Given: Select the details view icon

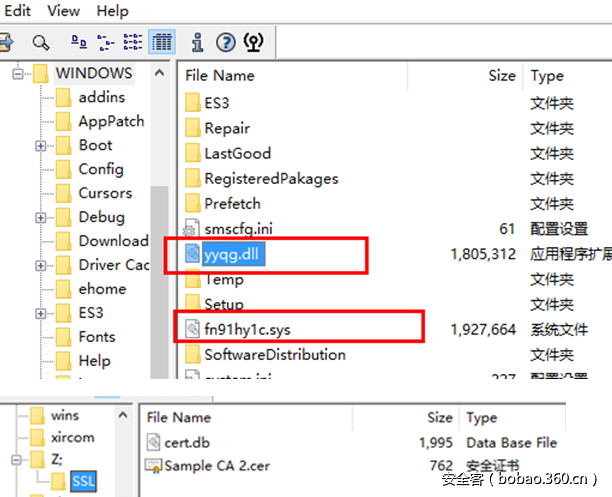Looking at the screenshot, I should coord(160,42).
